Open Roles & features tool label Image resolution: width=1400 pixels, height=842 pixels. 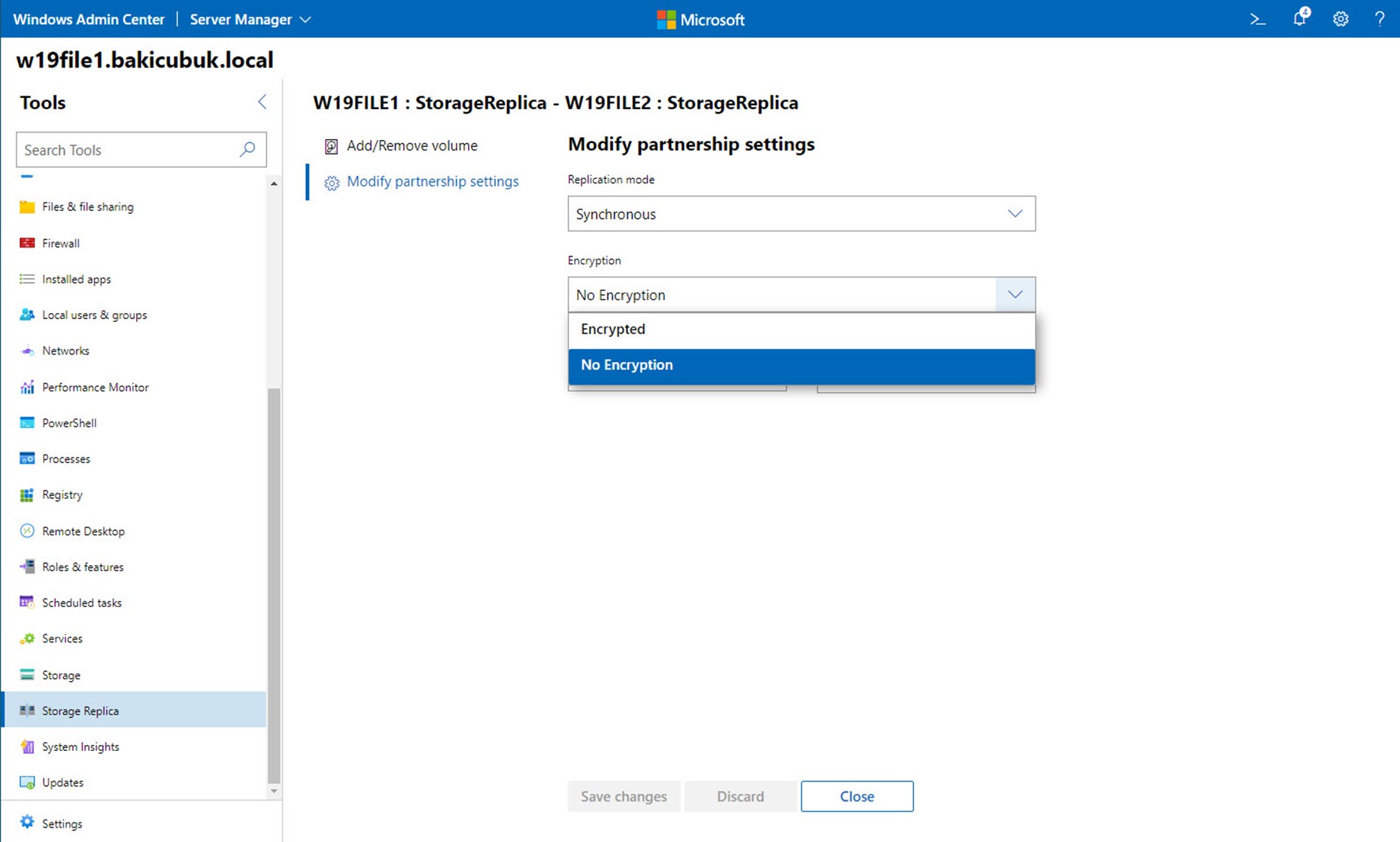tap(83, 567)
